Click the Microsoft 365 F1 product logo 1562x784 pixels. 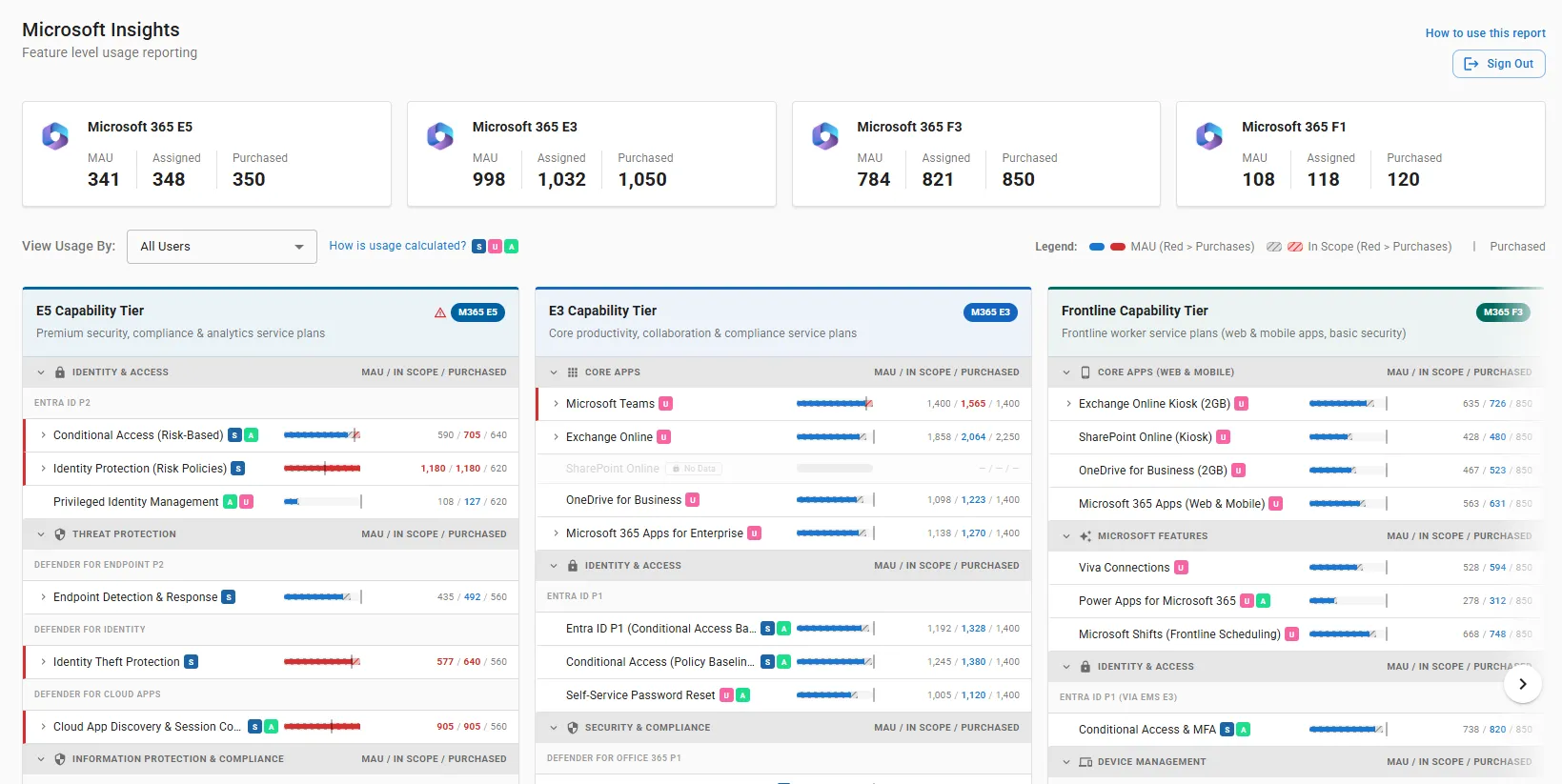[x=1209, y=136]
